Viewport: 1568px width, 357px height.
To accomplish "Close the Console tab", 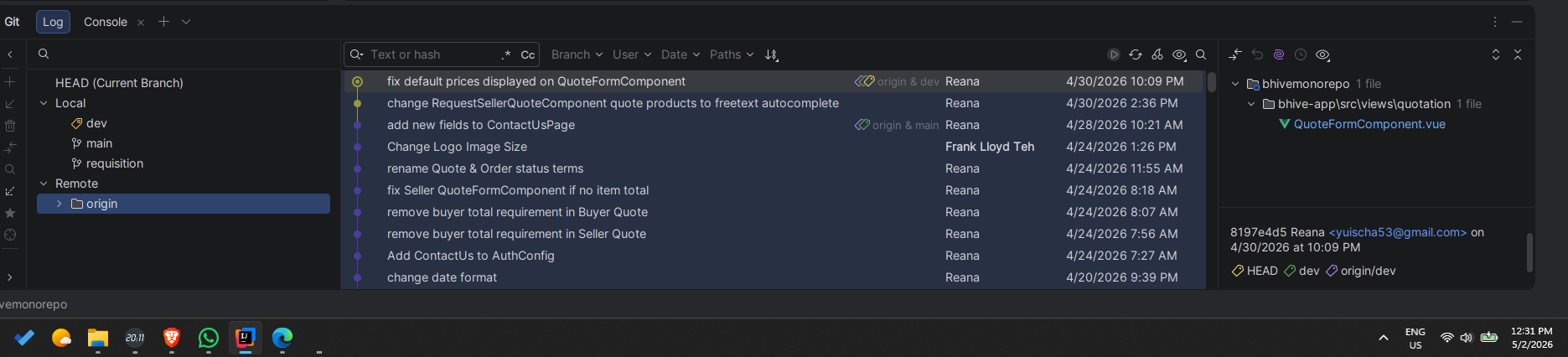I will (141, 23).
